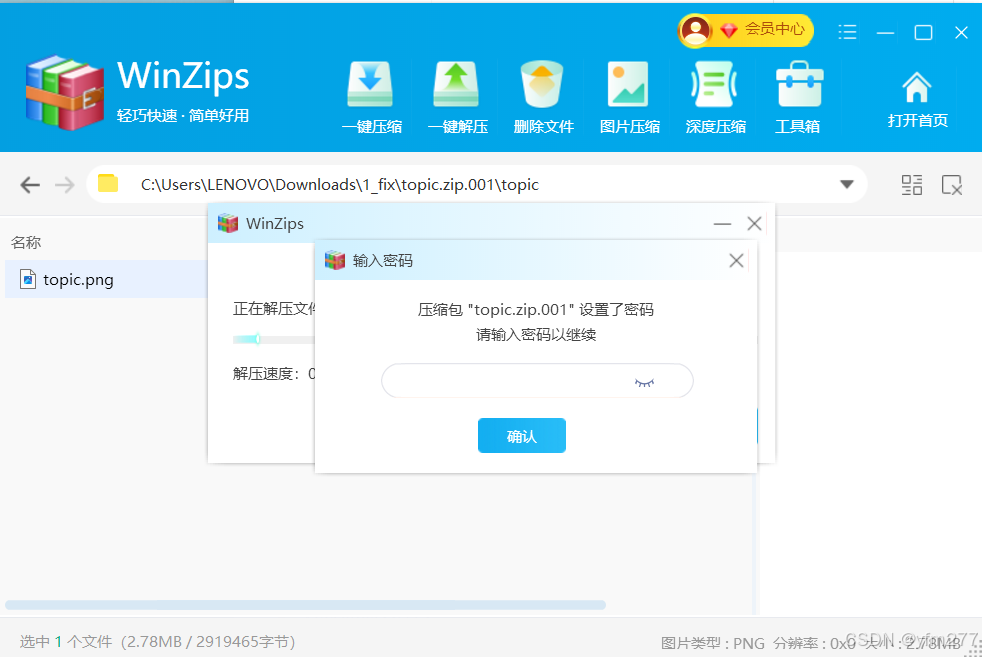This screenshot has height=657, width=982.
Task: Maximize the main WinZips window
Action: 923,33
